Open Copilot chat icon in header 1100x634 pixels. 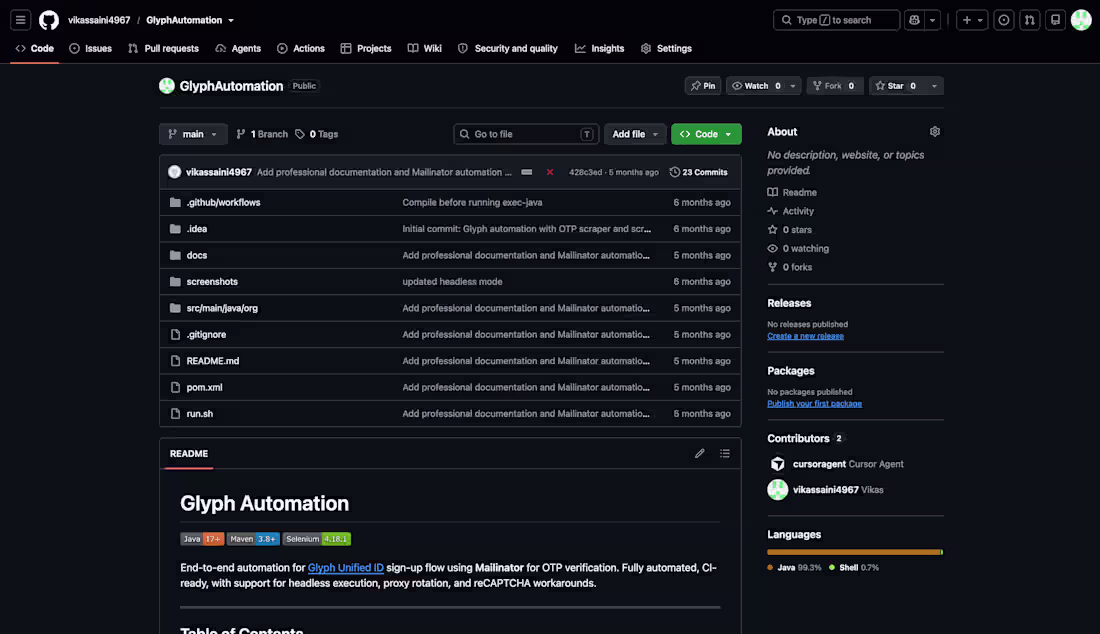[x=914, y=20]
